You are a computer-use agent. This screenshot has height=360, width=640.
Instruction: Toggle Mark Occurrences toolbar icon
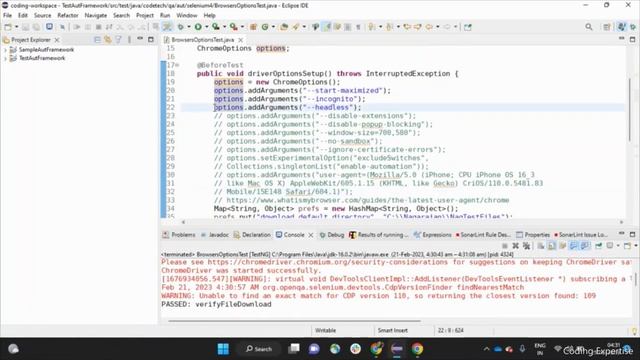point(327,27)
